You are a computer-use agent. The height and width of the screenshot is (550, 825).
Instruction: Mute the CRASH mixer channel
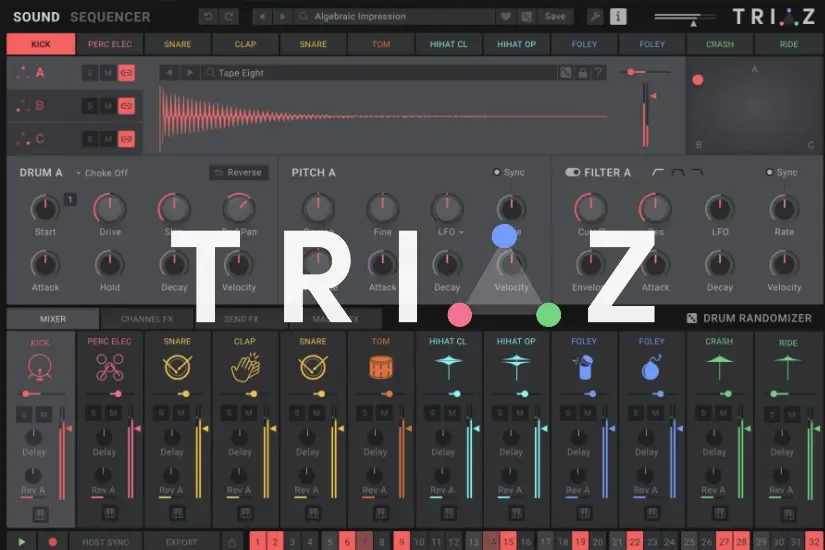724,413
